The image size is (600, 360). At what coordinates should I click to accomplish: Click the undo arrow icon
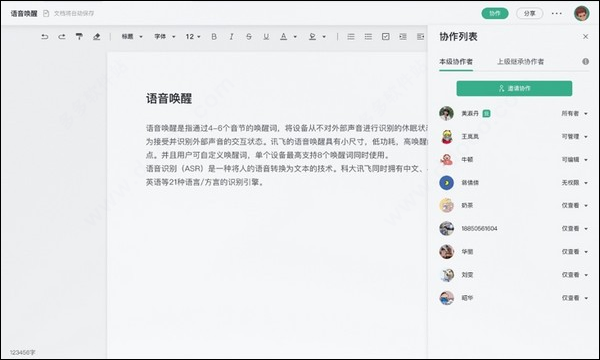point(45,37)
